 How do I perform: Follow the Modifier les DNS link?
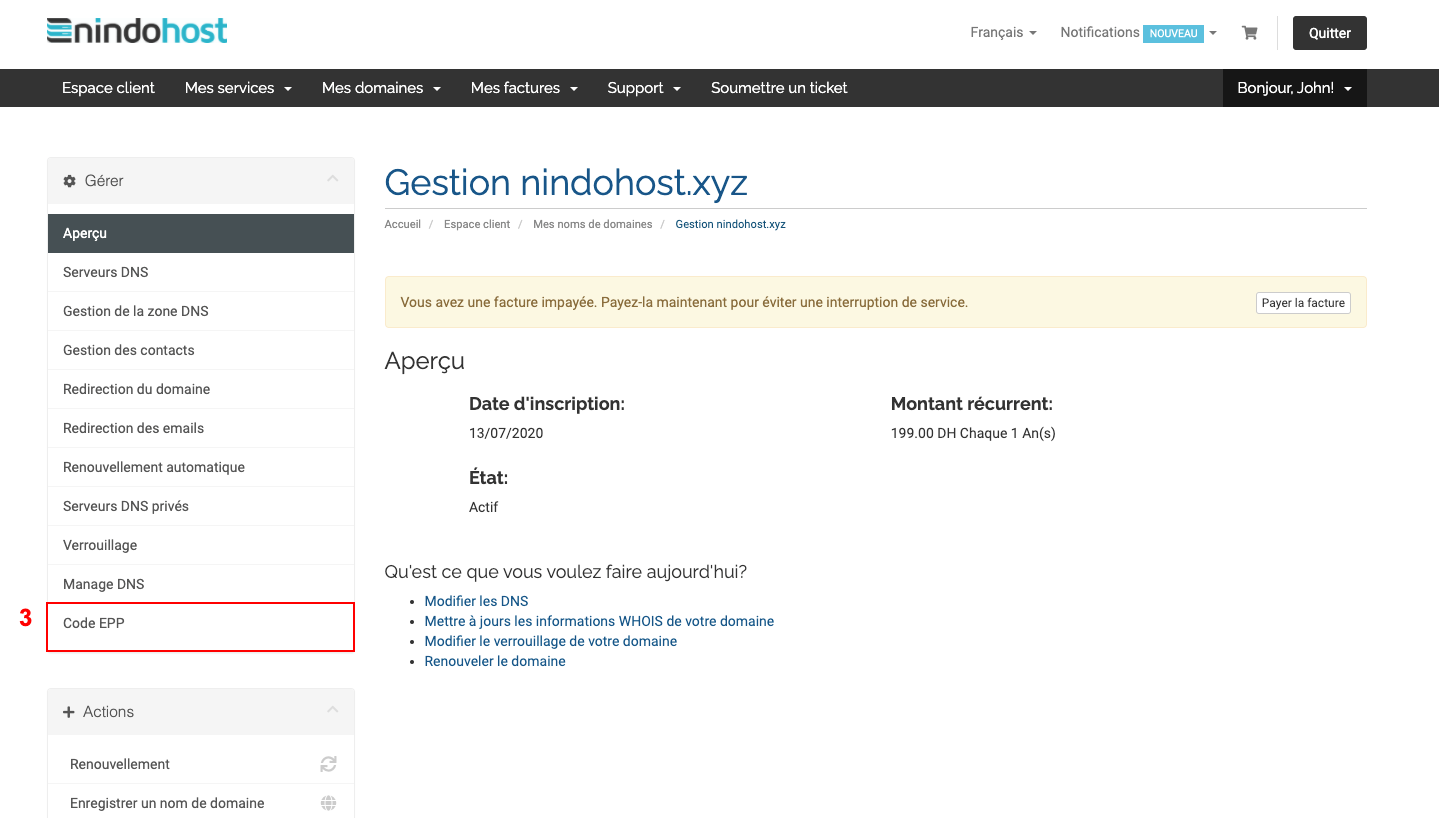476,601
